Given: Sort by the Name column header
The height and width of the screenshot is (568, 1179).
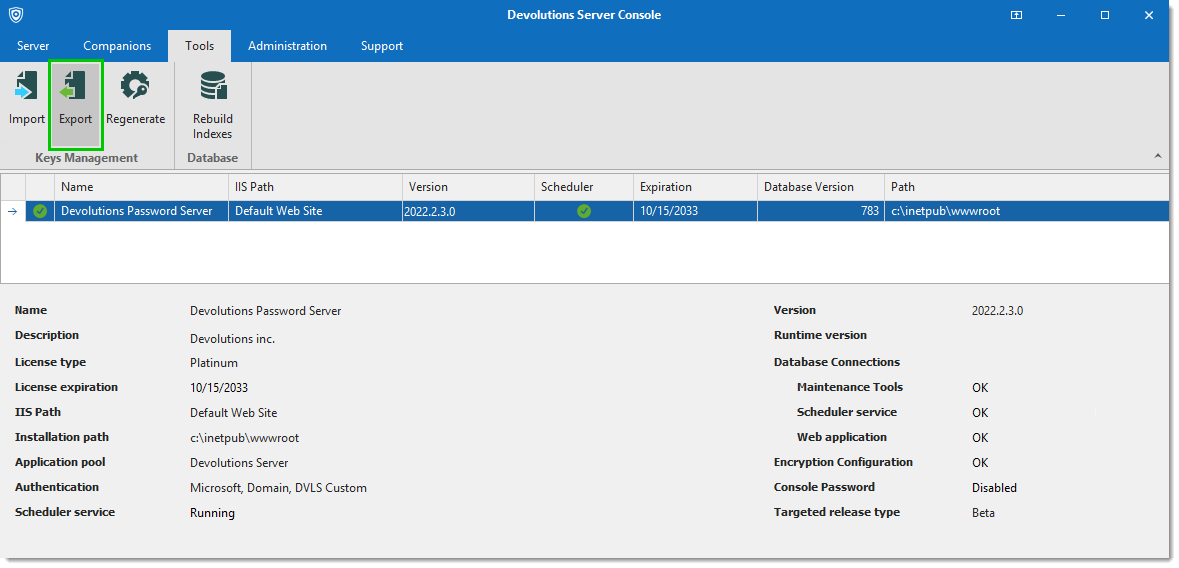Looking at the screenshot, I should click(77, 187).
